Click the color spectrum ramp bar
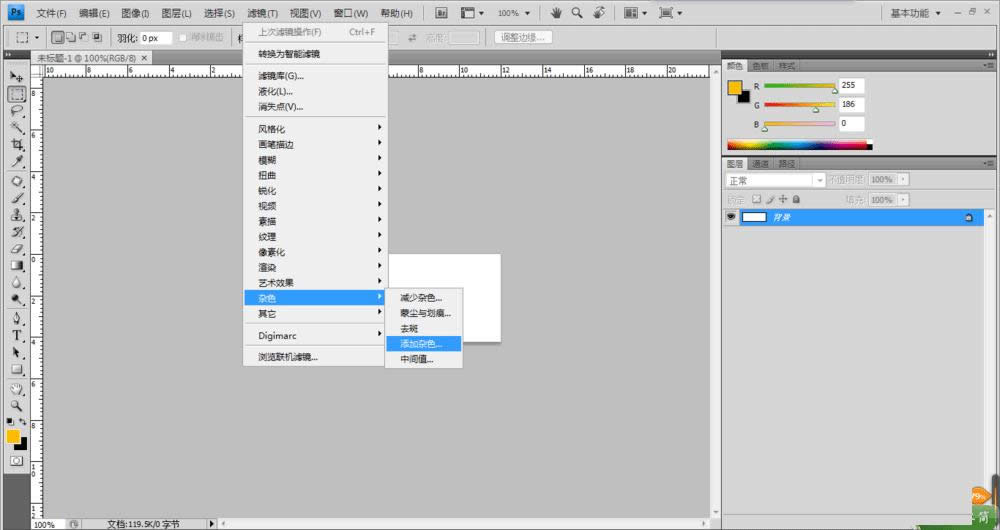Viewport: 1000px width, 530px height. click(798, 145)
